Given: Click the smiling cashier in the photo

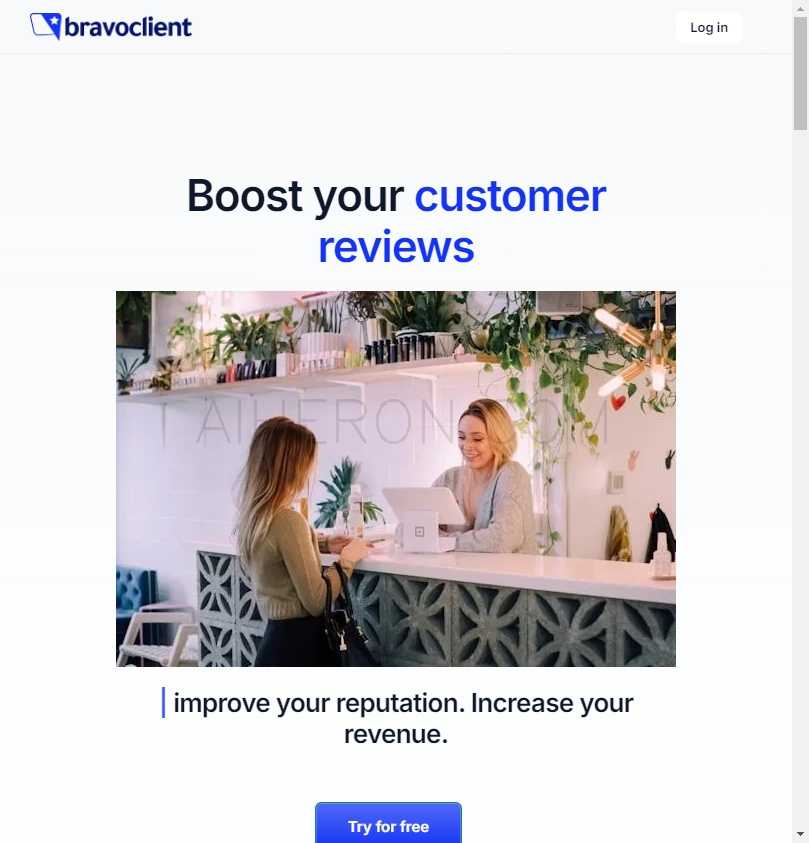Looking at the screenshot, I should point(487,476).
